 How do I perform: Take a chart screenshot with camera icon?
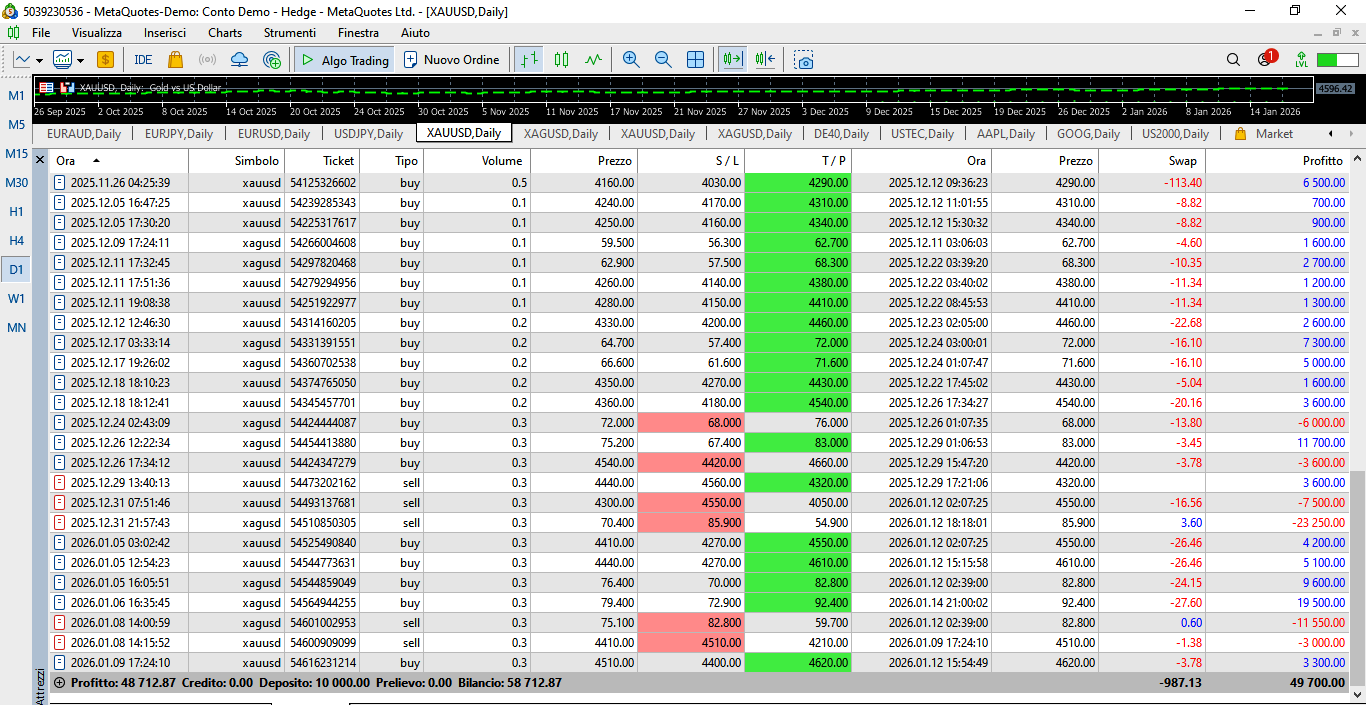click(804, 60)
